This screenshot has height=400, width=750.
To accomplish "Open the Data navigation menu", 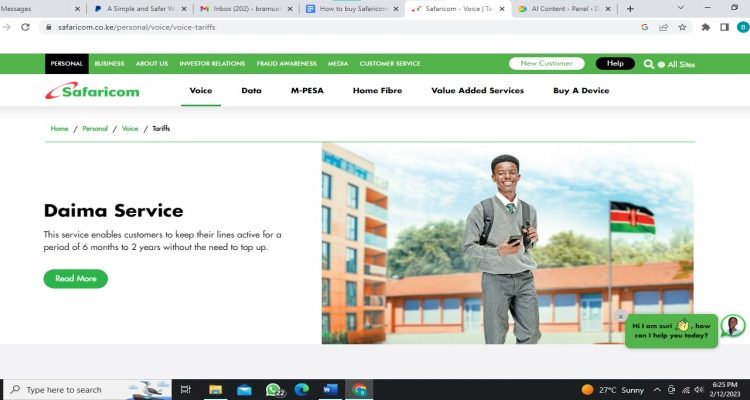I will tap(252, 90).
